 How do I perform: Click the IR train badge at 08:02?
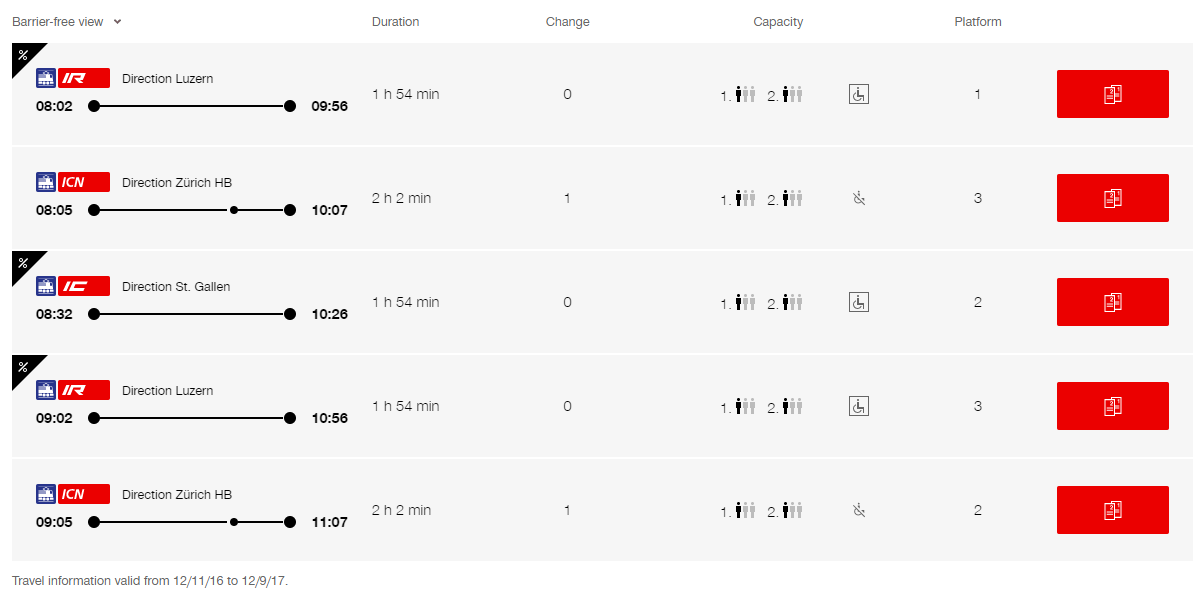click(84, 78)
